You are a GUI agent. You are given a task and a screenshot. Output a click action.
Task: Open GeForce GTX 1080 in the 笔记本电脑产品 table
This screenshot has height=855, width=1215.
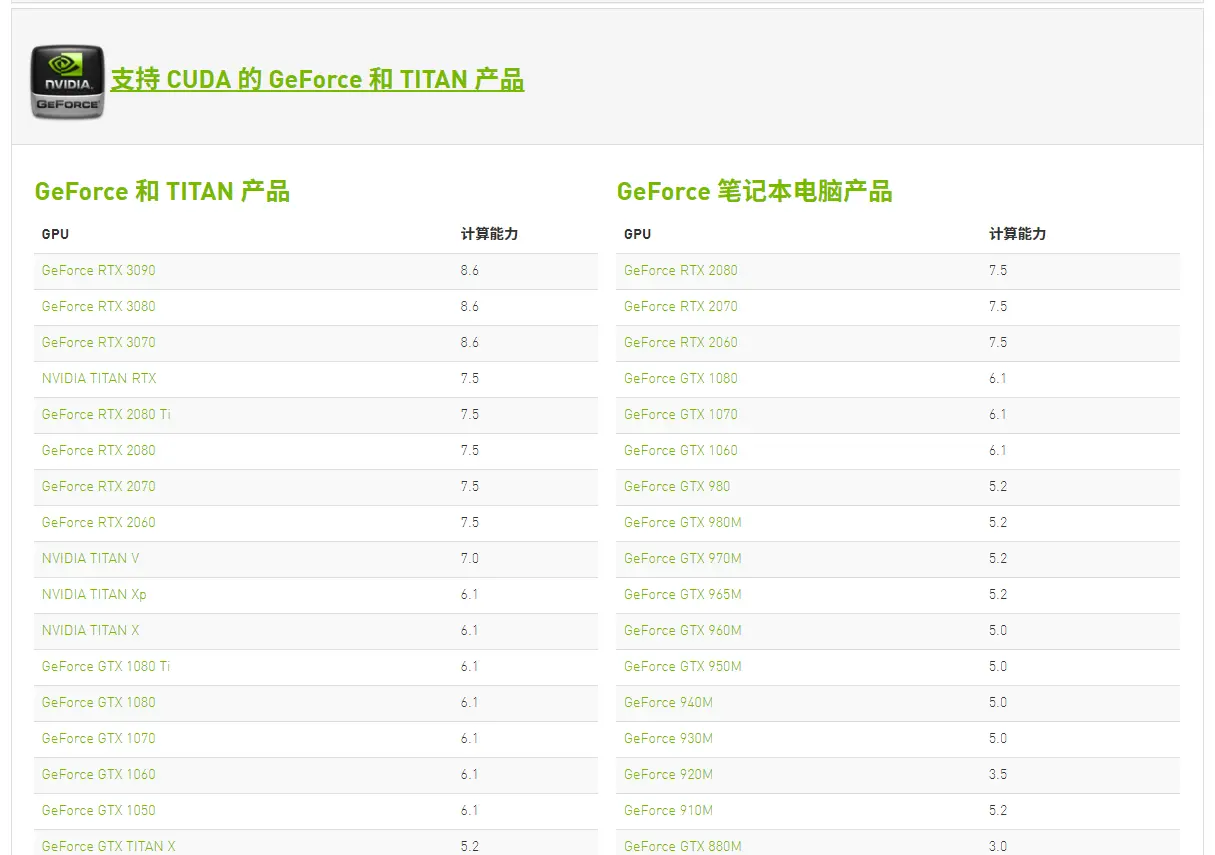[x=681, y=378]
